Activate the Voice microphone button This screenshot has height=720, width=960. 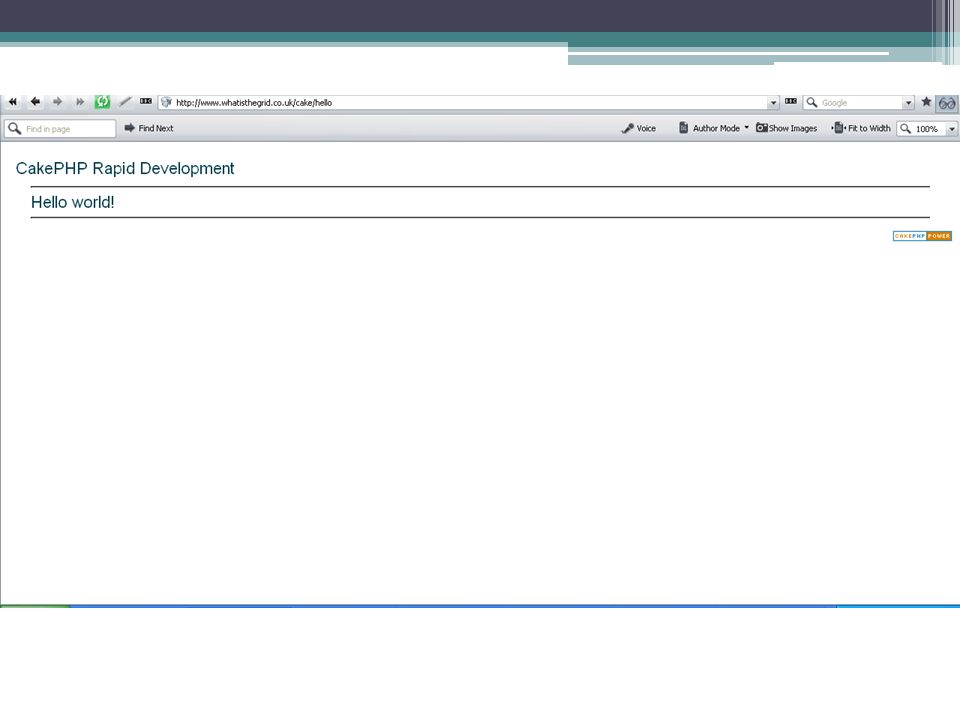click(x=639, y=128)
